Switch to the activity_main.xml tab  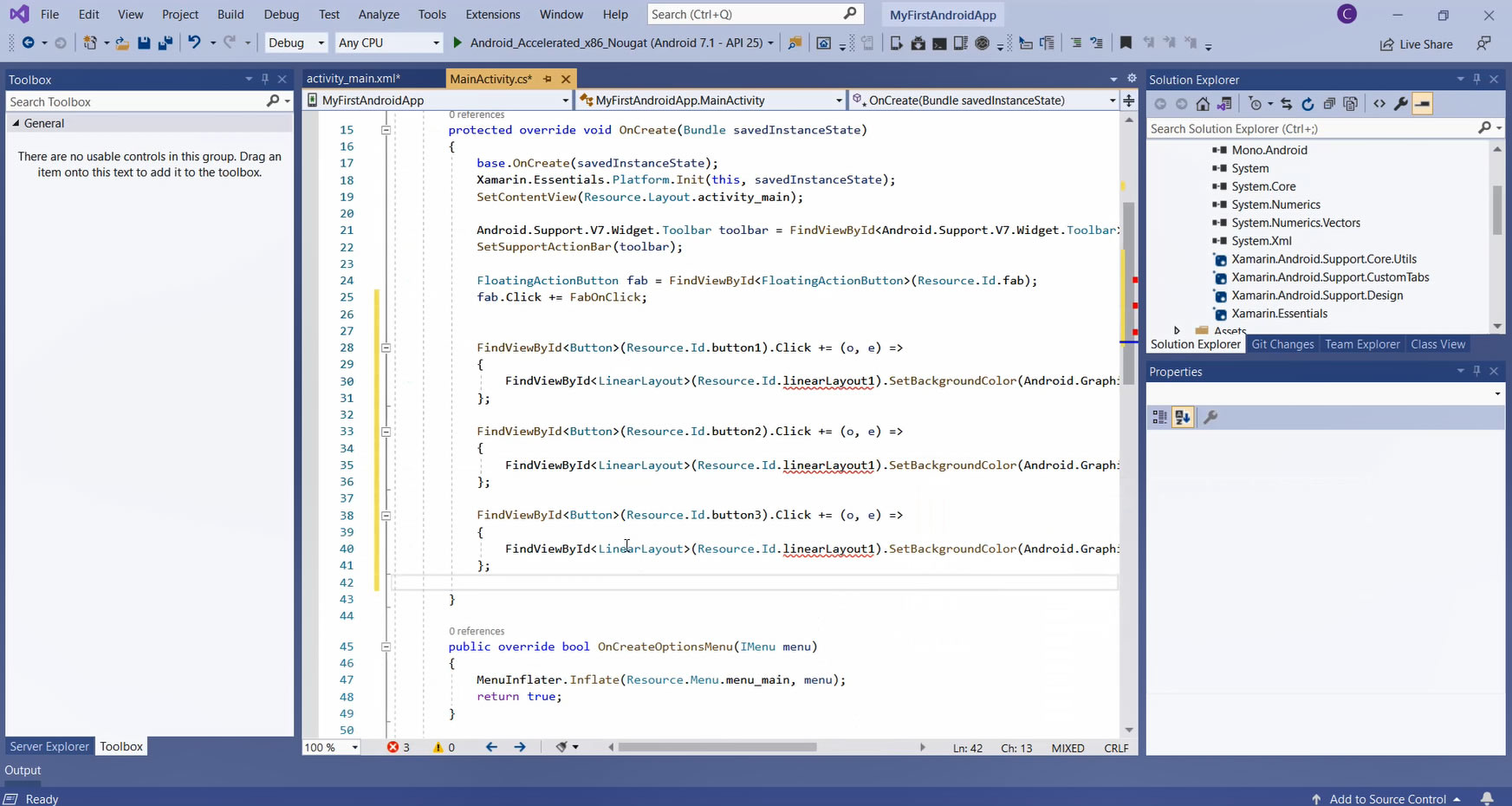[x=353, y=79]
